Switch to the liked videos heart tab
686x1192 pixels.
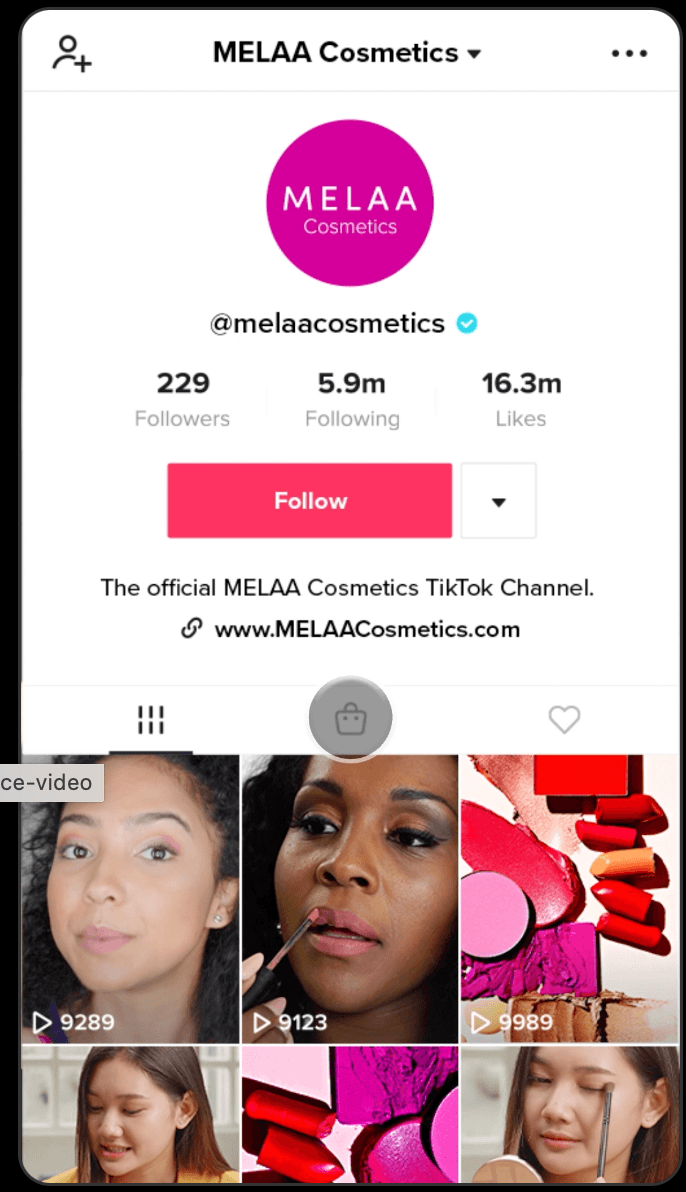(x=564, y=718)
